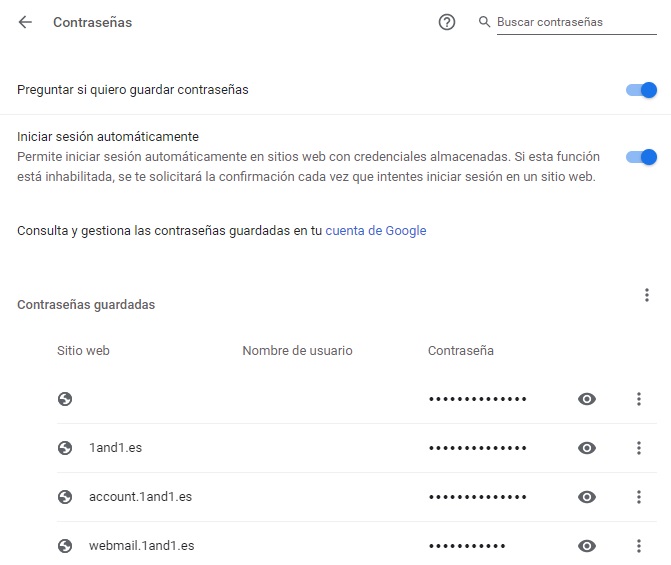Click the search magnifier icon
Image resolution: width=671 pixels, height=565 pixels.
[x=485, y=22]
